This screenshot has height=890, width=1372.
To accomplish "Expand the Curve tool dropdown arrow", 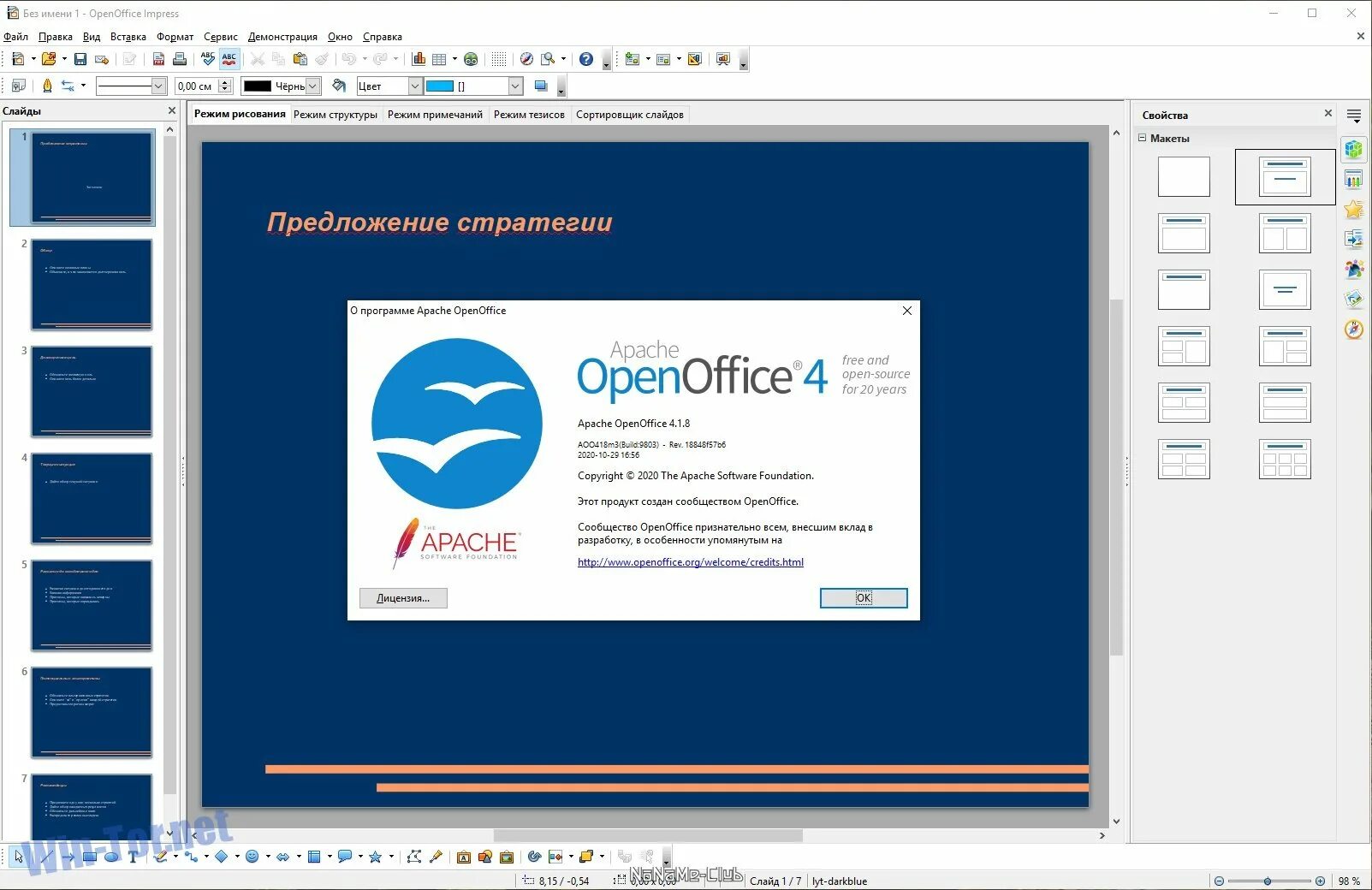I will coord(175,856).
